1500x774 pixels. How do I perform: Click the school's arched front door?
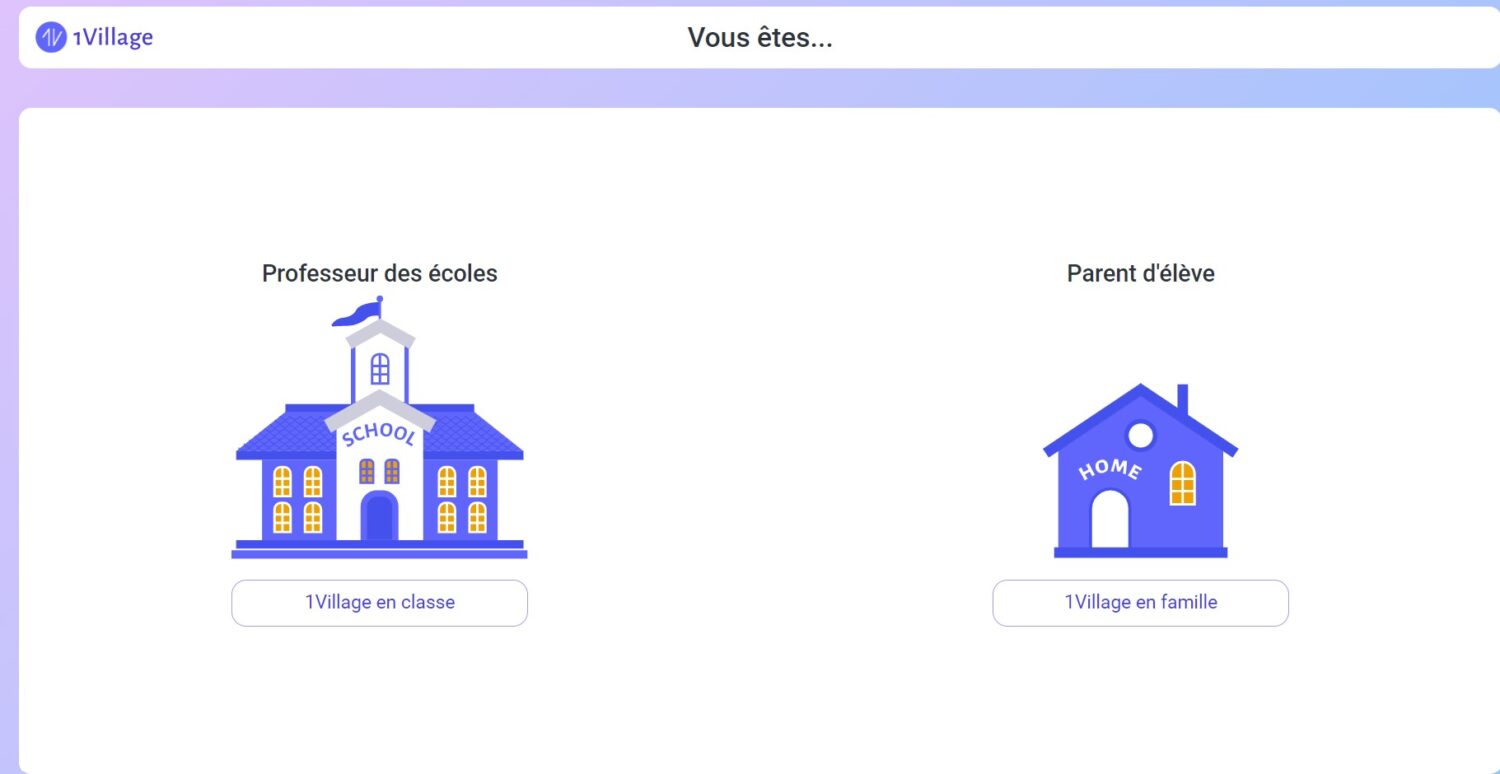pos(379,516)
